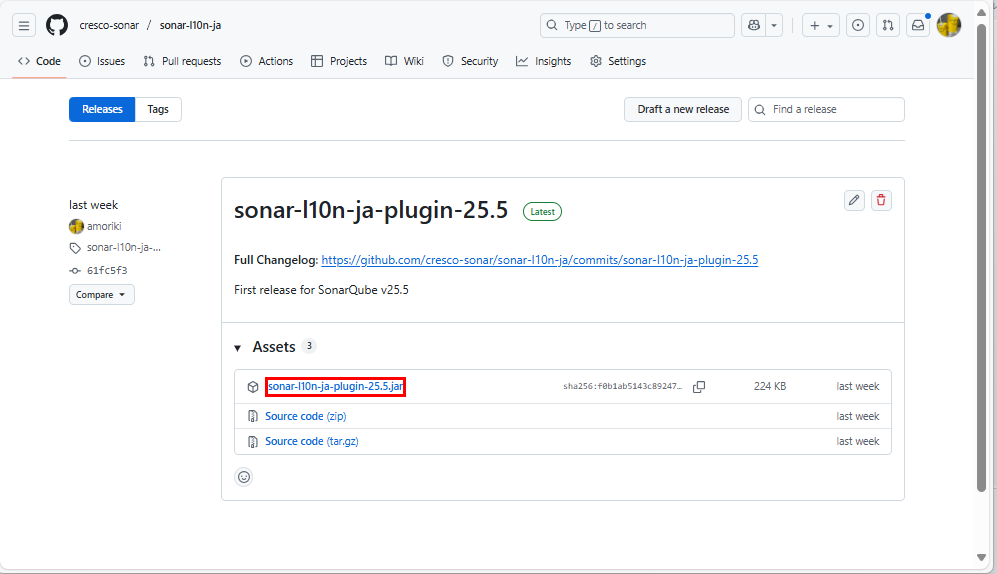
Task: Open Copilot chat icon
Action: pyautogui.click(x=753, y=25)
